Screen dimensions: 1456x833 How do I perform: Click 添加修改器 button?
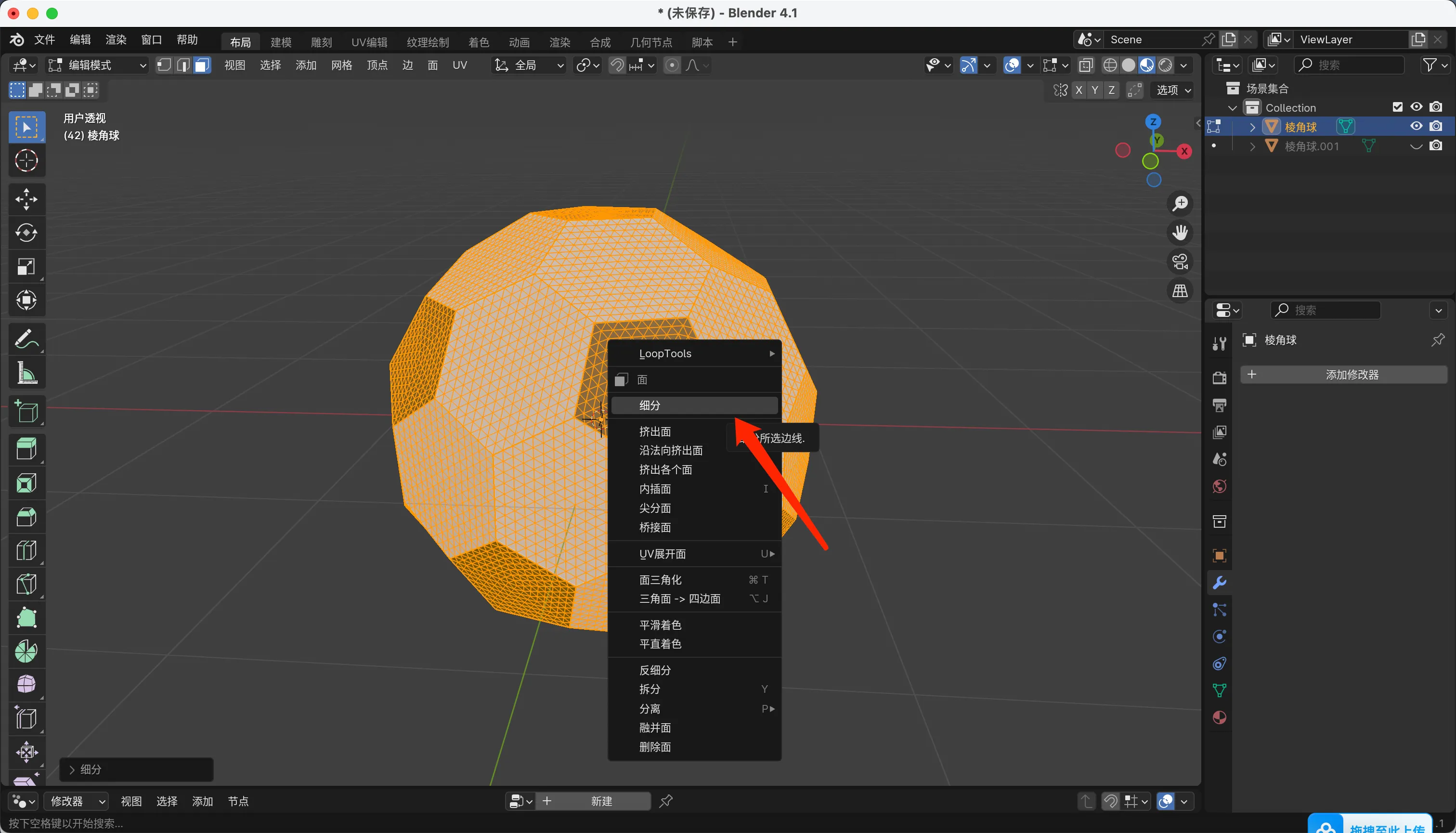point(1343,375)
